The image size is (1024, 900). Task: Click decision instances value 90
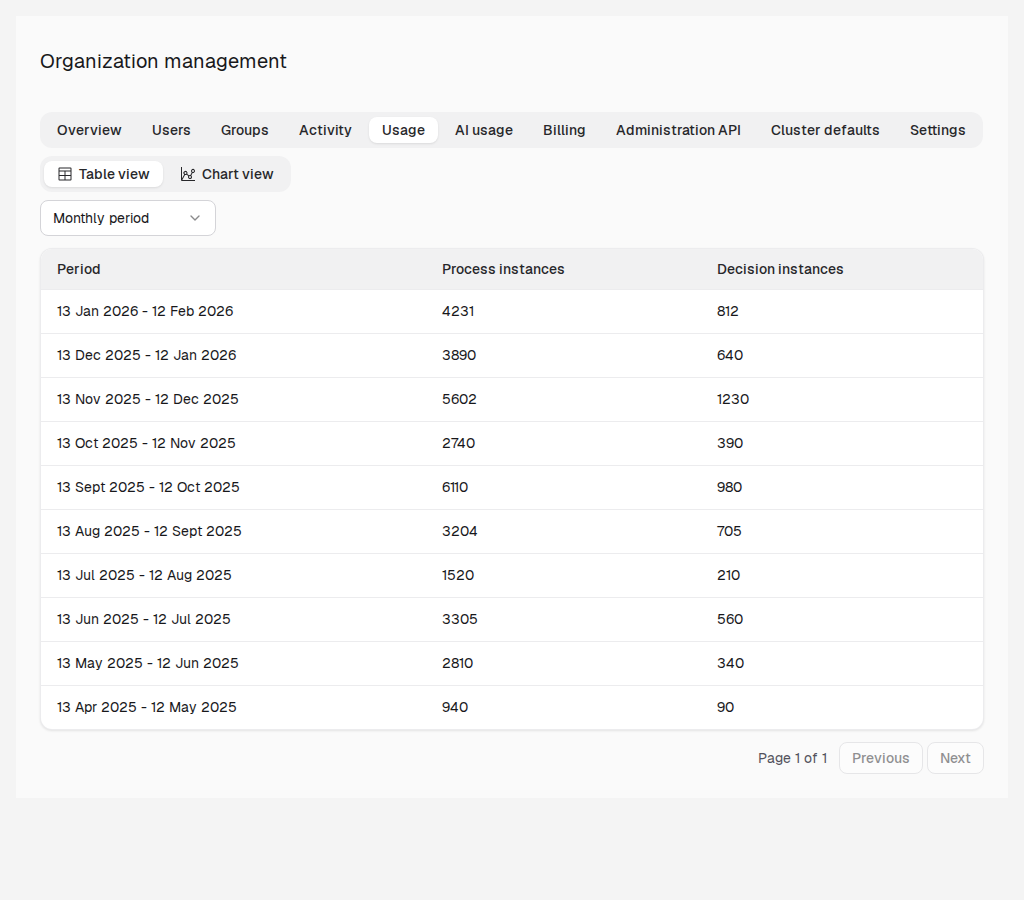pos(726,707)
